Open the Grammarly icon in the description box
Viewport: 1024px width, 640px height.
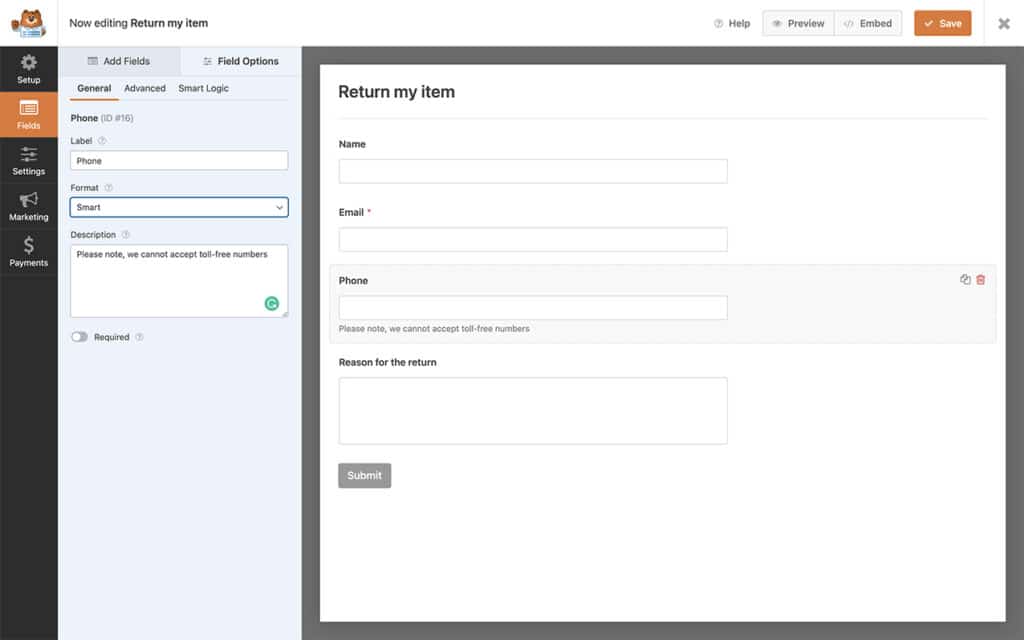coord(271,303)
